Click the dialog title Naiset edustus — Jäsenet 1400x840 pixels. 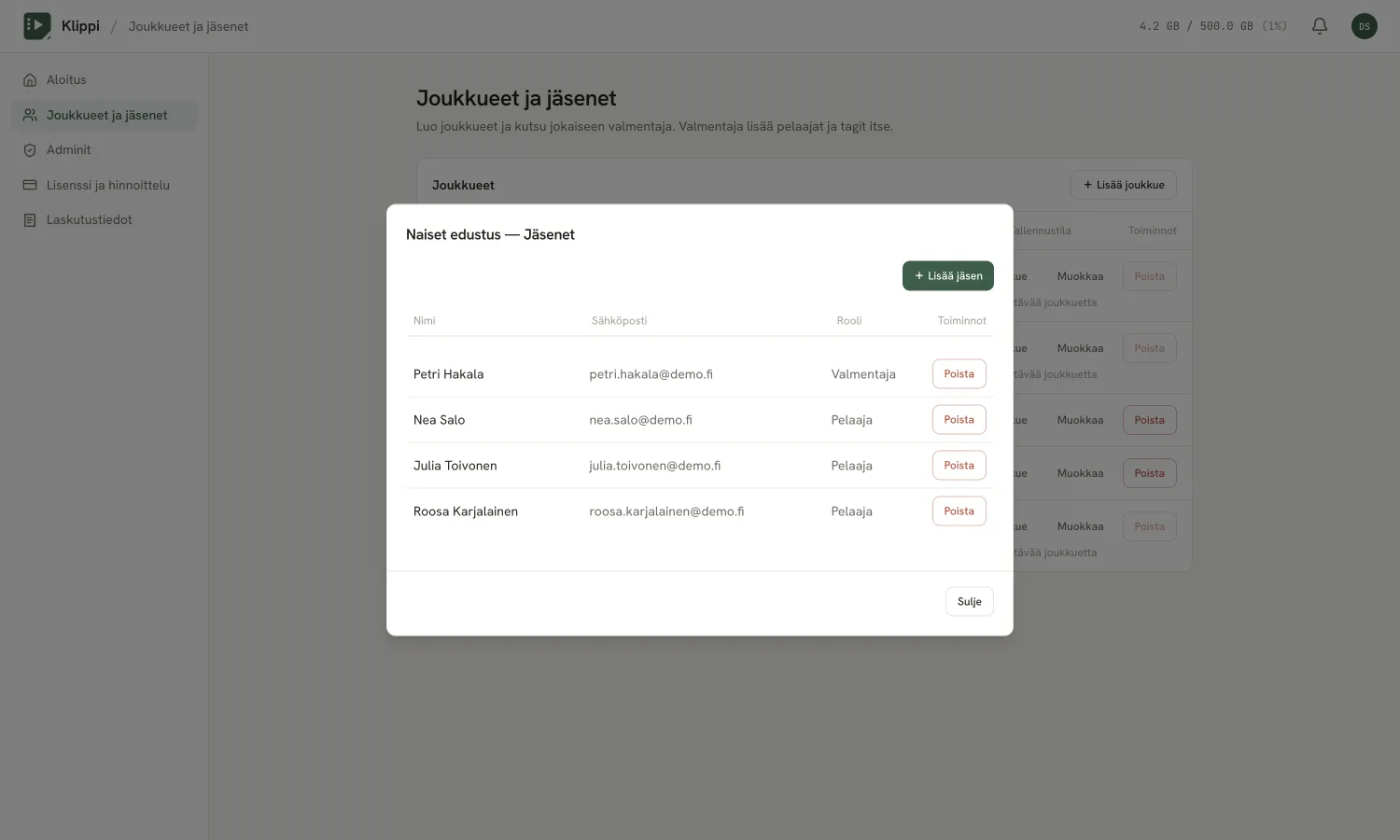[490, 235]
